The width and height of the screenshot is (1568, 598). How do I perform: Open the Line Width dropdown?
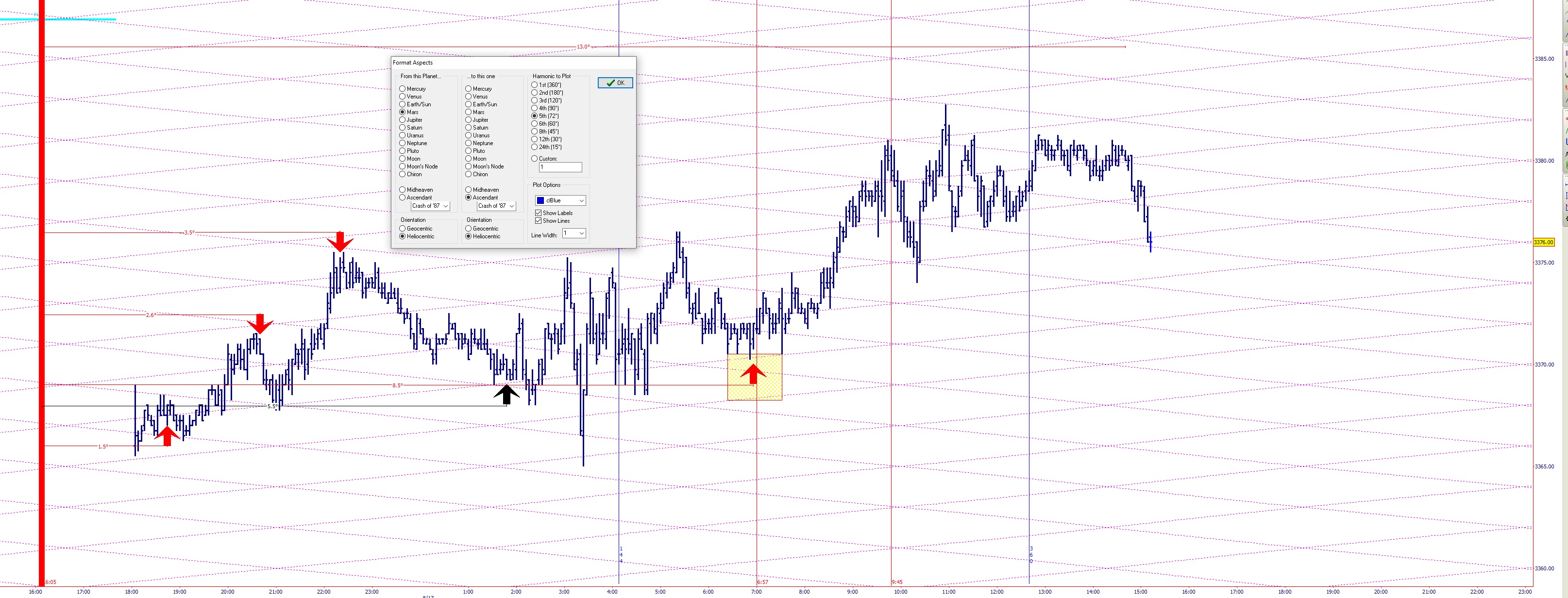click(573, 233)
